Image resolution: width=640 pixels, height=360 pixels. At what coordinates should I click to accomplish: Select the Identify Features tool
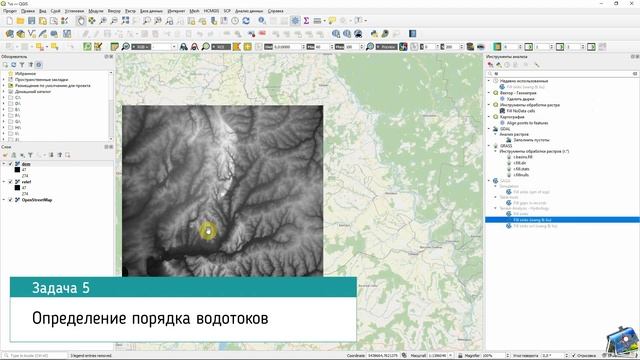[262, 21]
